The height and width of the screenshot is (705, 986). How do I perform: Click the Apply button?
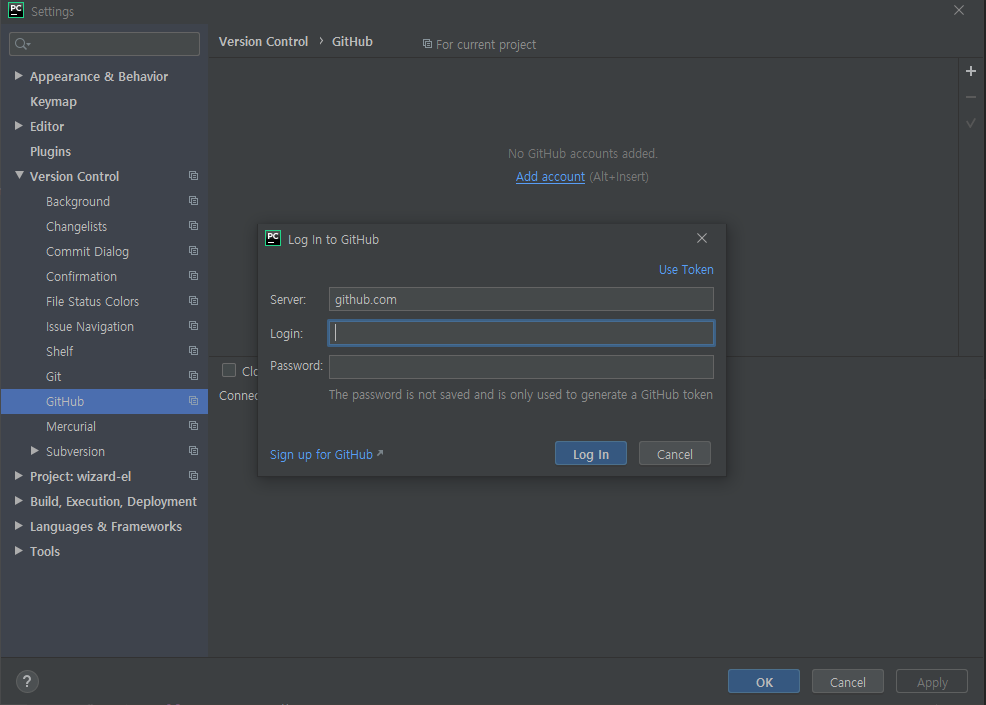pos(932,682)
